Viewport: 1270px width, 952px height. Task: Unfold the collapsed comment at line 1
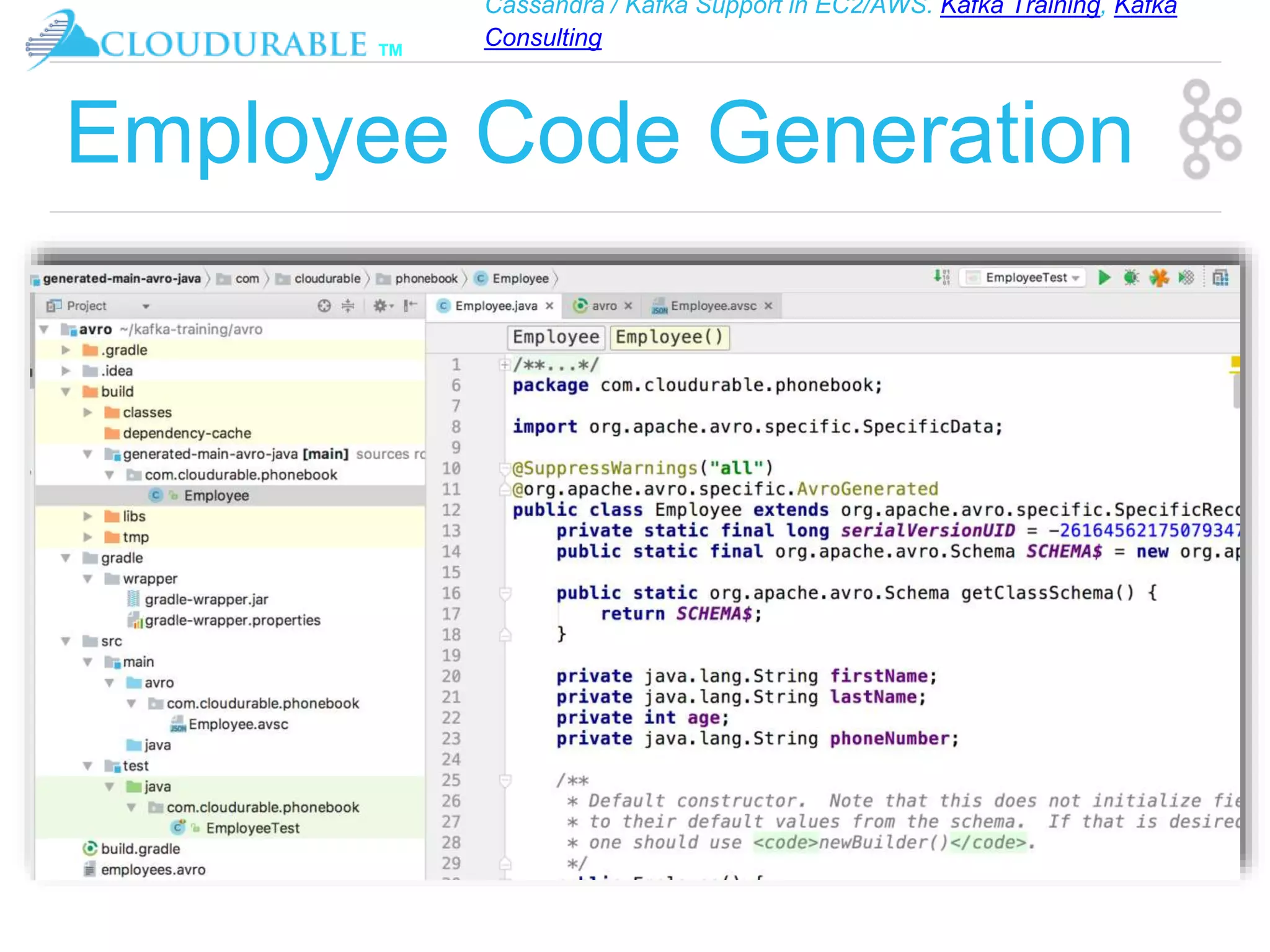click(504, 365)
